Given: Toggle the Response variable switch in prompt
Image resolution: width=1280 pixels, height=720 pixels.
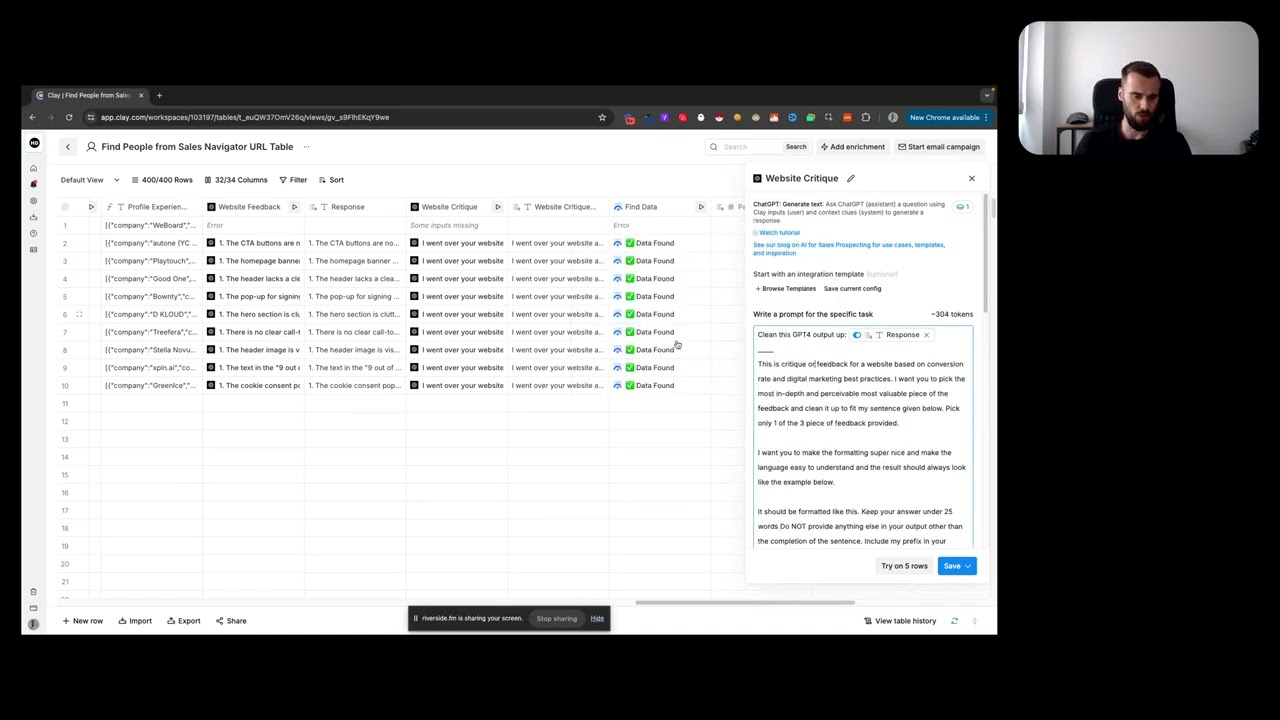Looking at the screenshot, I should tap(857, 335).
